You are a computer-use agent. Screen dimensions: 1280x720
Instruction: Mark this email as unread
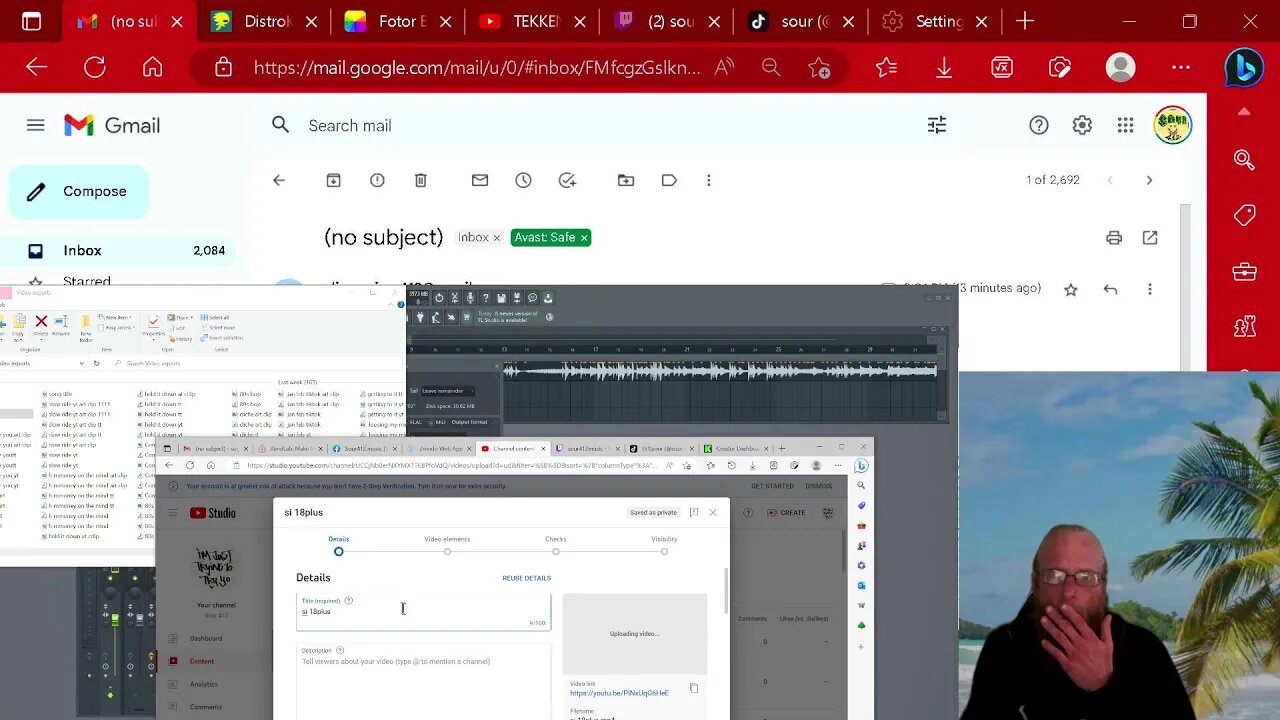tap(480, 180)
